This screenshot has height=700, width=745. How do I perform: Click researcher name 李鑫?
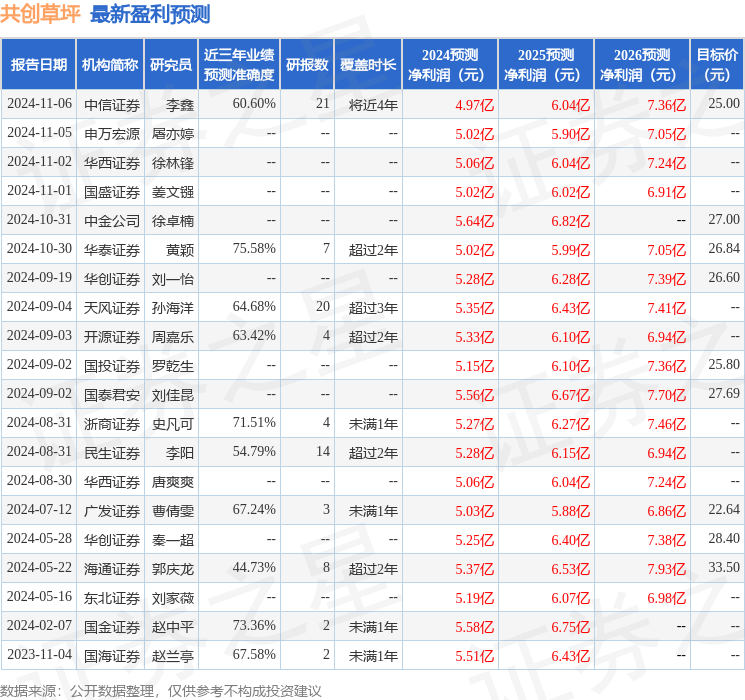point(180,105)
